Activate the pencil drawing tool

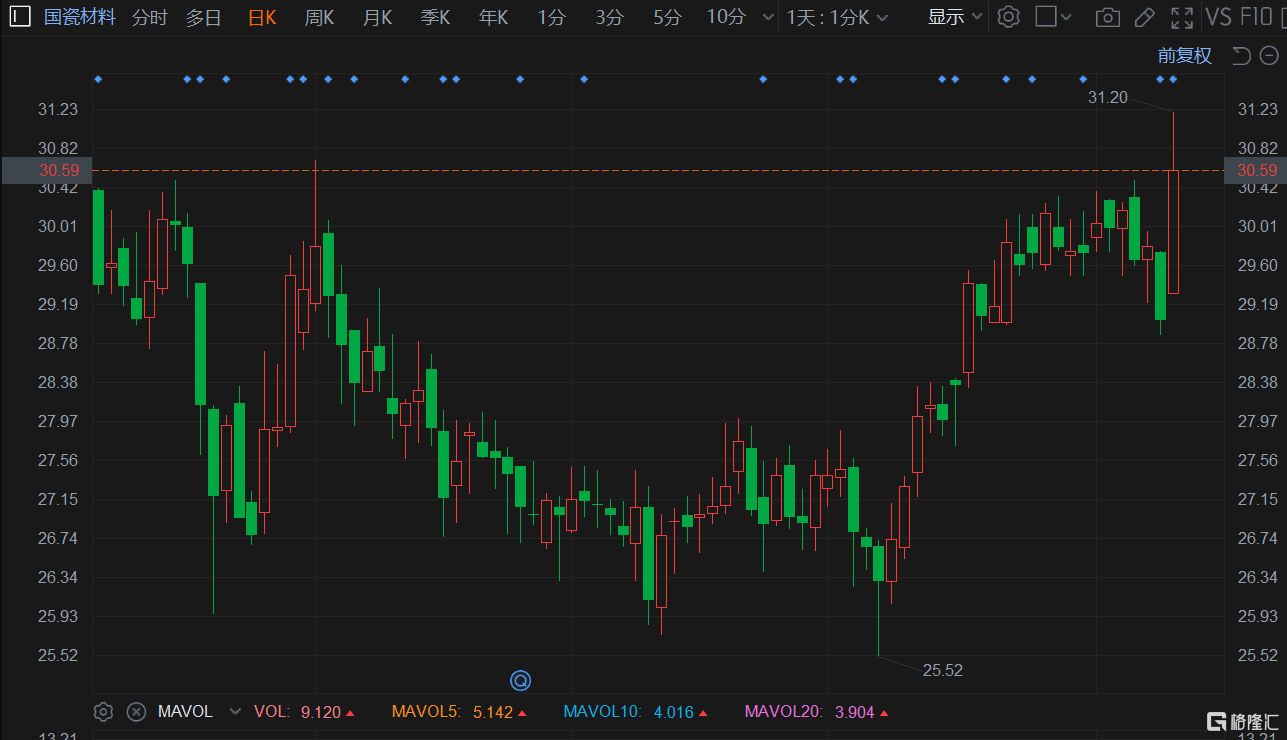point(1145,17)
